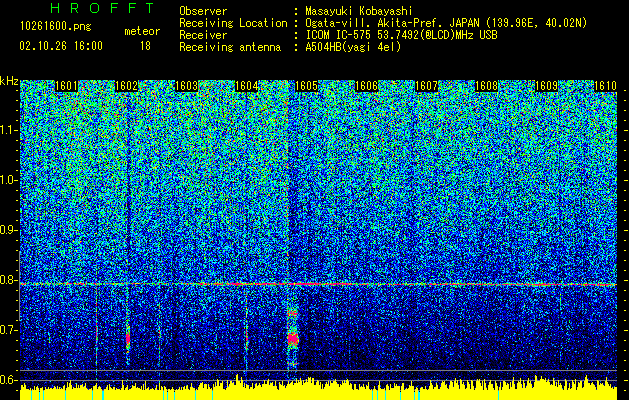Click the 1609 time marker
This screenshot has width=629, height=400.
547,86
